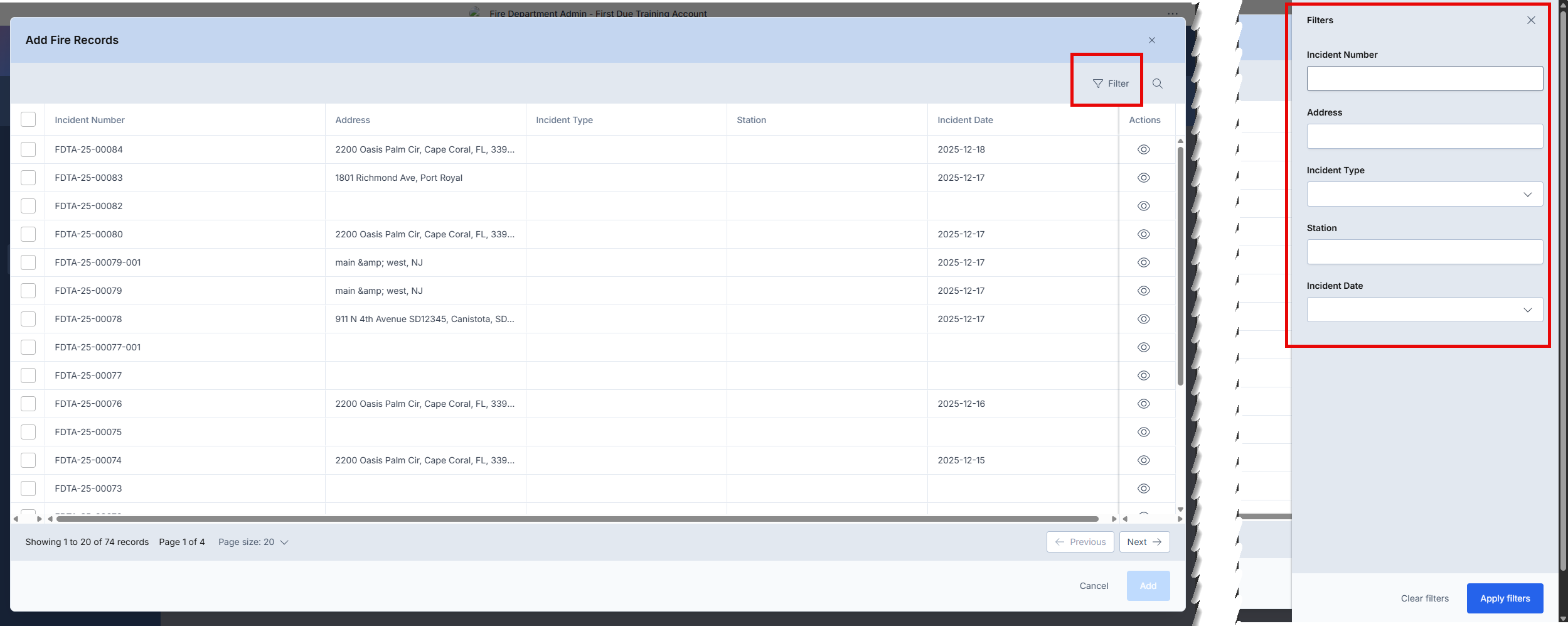Check the box for FDTA-25-00084
The width and height of the screenshot is (1568, 626).
tap(28, 149)
